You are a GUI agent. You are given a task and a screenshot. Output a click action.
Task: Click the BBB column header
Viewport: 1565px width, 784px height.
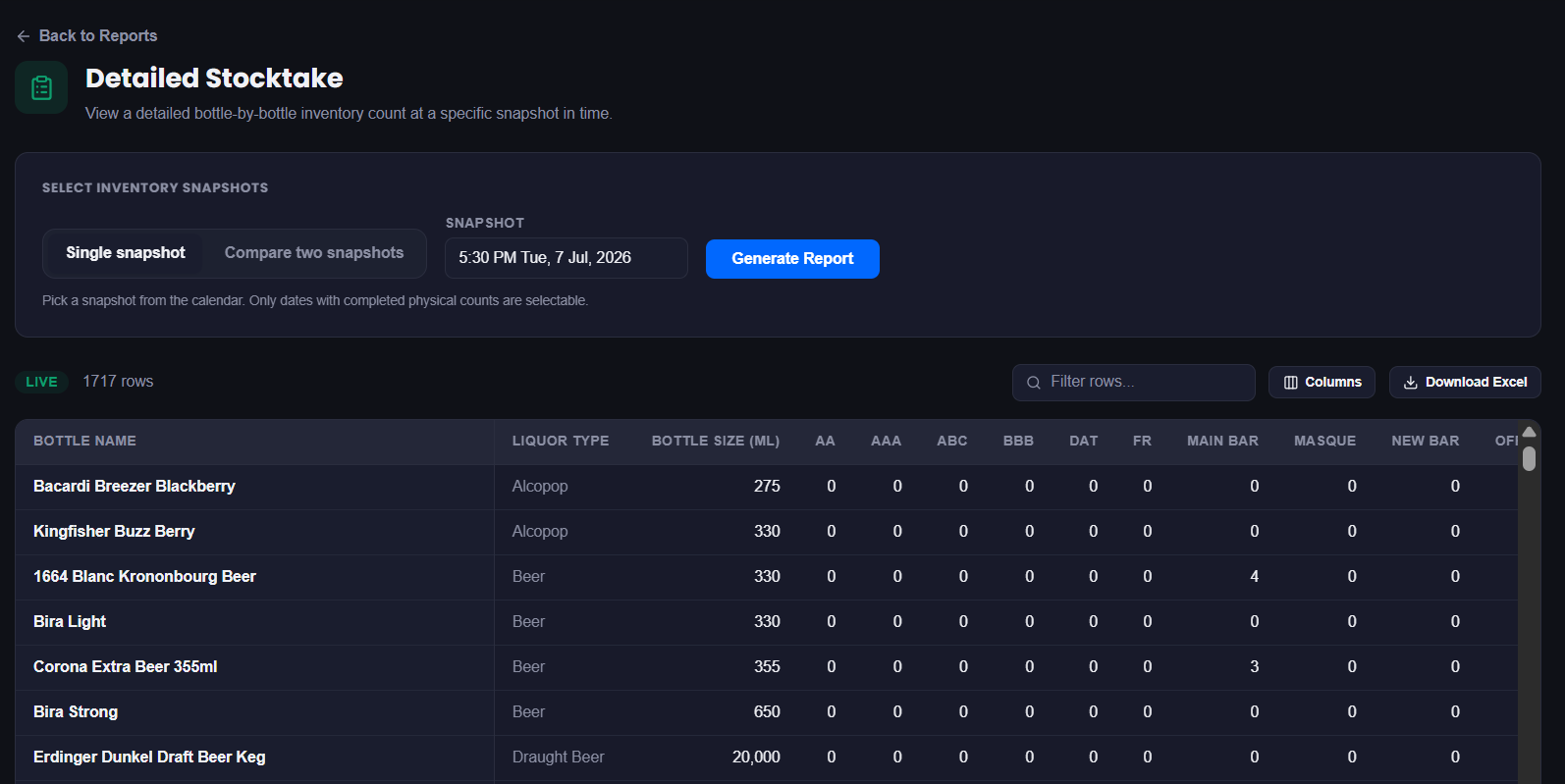pyautogui.click(x=1018, y=442)
